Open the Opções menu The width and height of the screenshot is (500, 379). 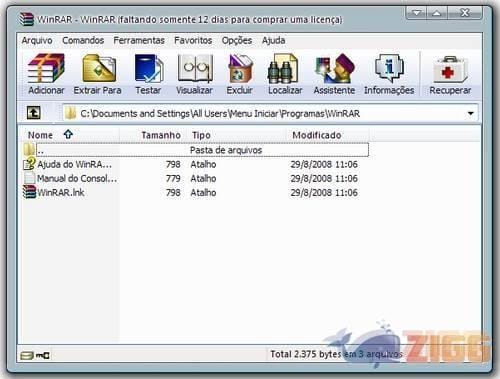pos(237,41)
